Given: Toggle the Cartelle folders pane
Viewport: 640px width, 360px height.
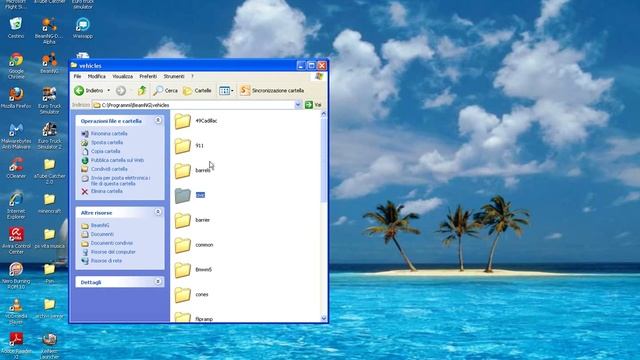Looking at the screenshot, I should pos(197,91).
